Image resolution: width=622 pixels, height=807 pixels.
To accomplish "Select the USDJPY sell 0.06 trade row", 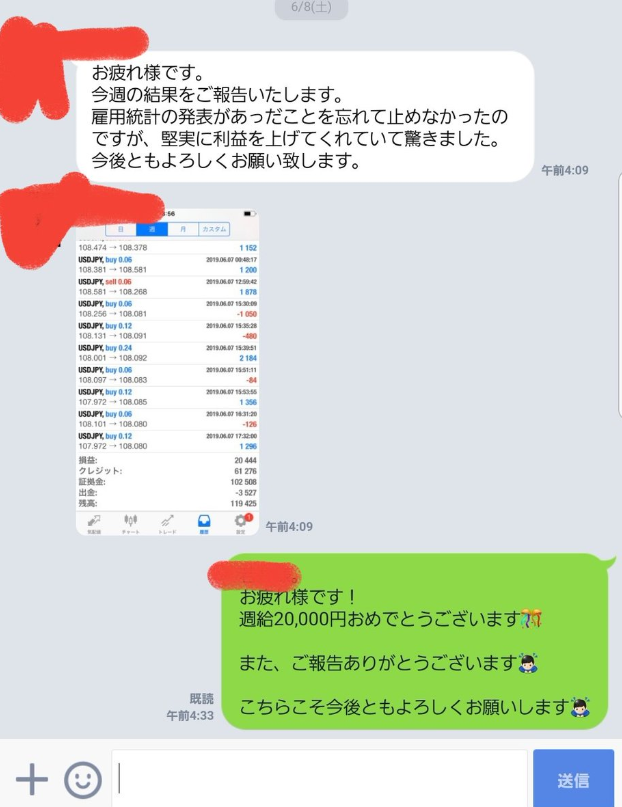I will [x=167, y=287].
